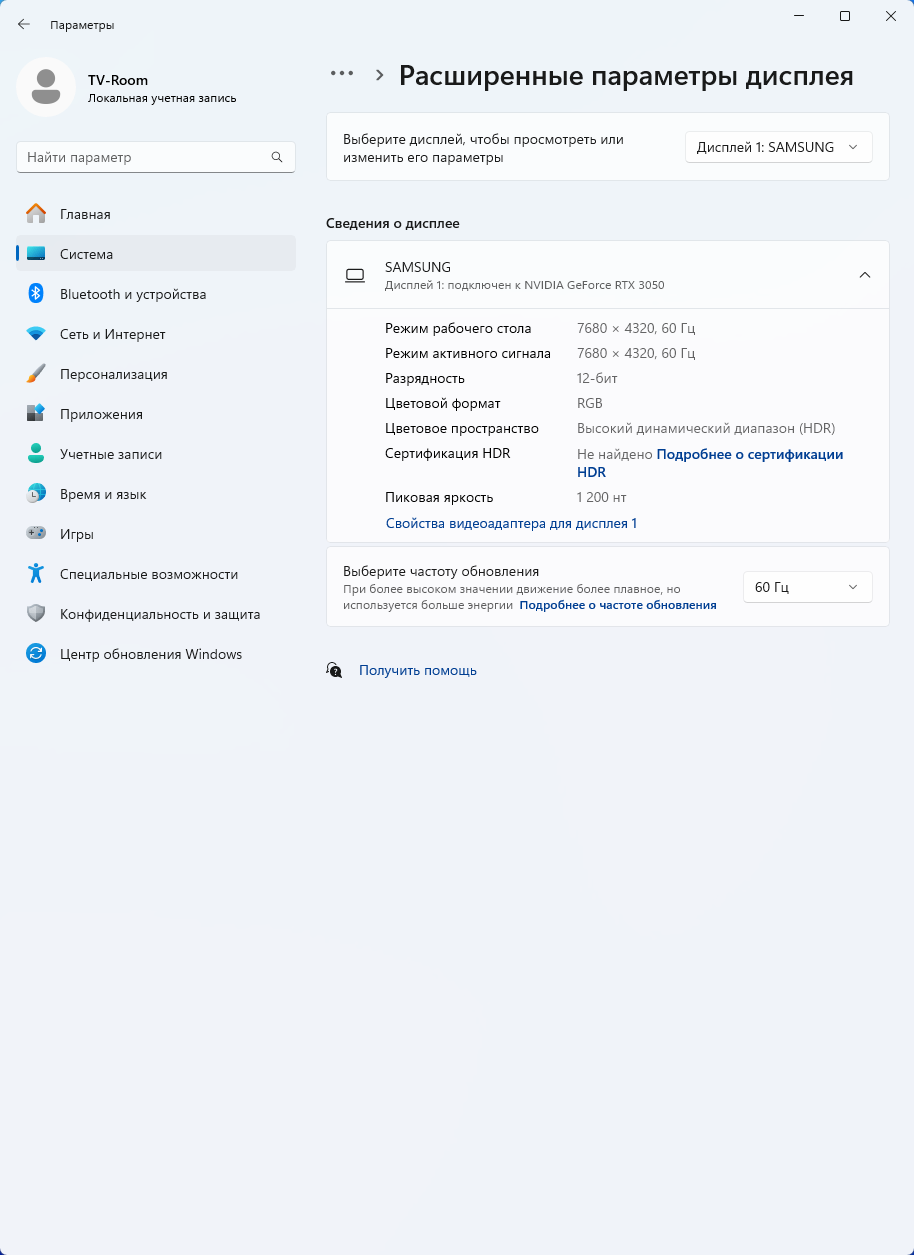Open the 60 Гц refresh rate dropdown
This screenshot has width=914, height=1255.
(x=807, y=587)
